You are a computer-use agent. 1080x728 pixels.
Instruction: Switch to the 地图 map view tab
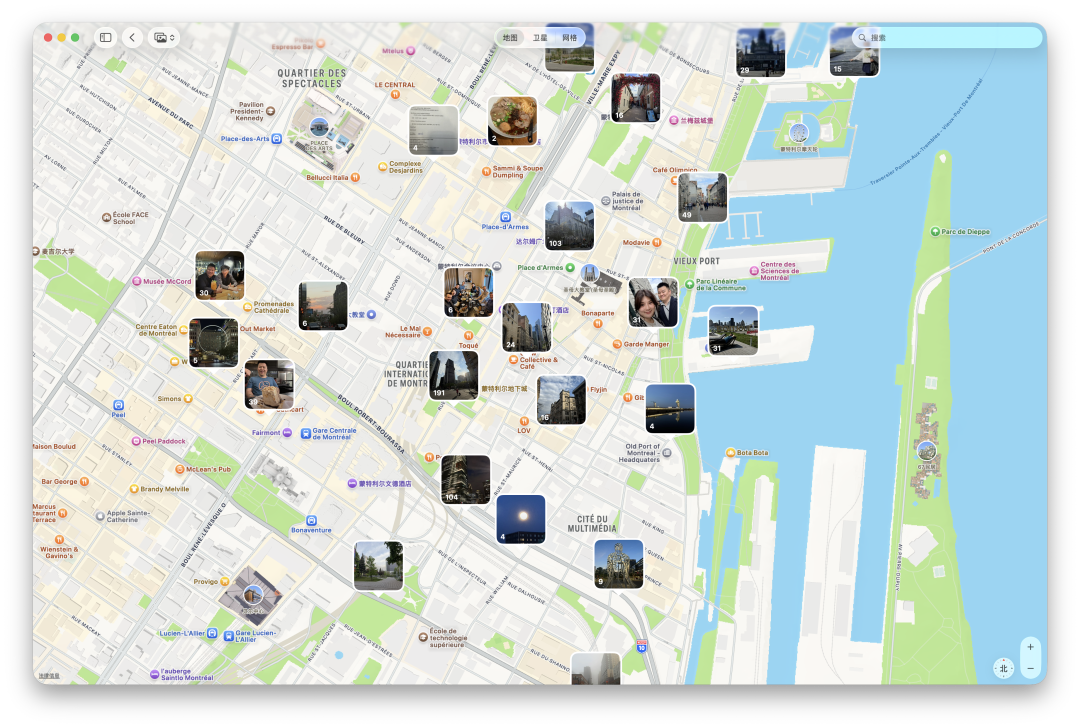click(510, 38)
